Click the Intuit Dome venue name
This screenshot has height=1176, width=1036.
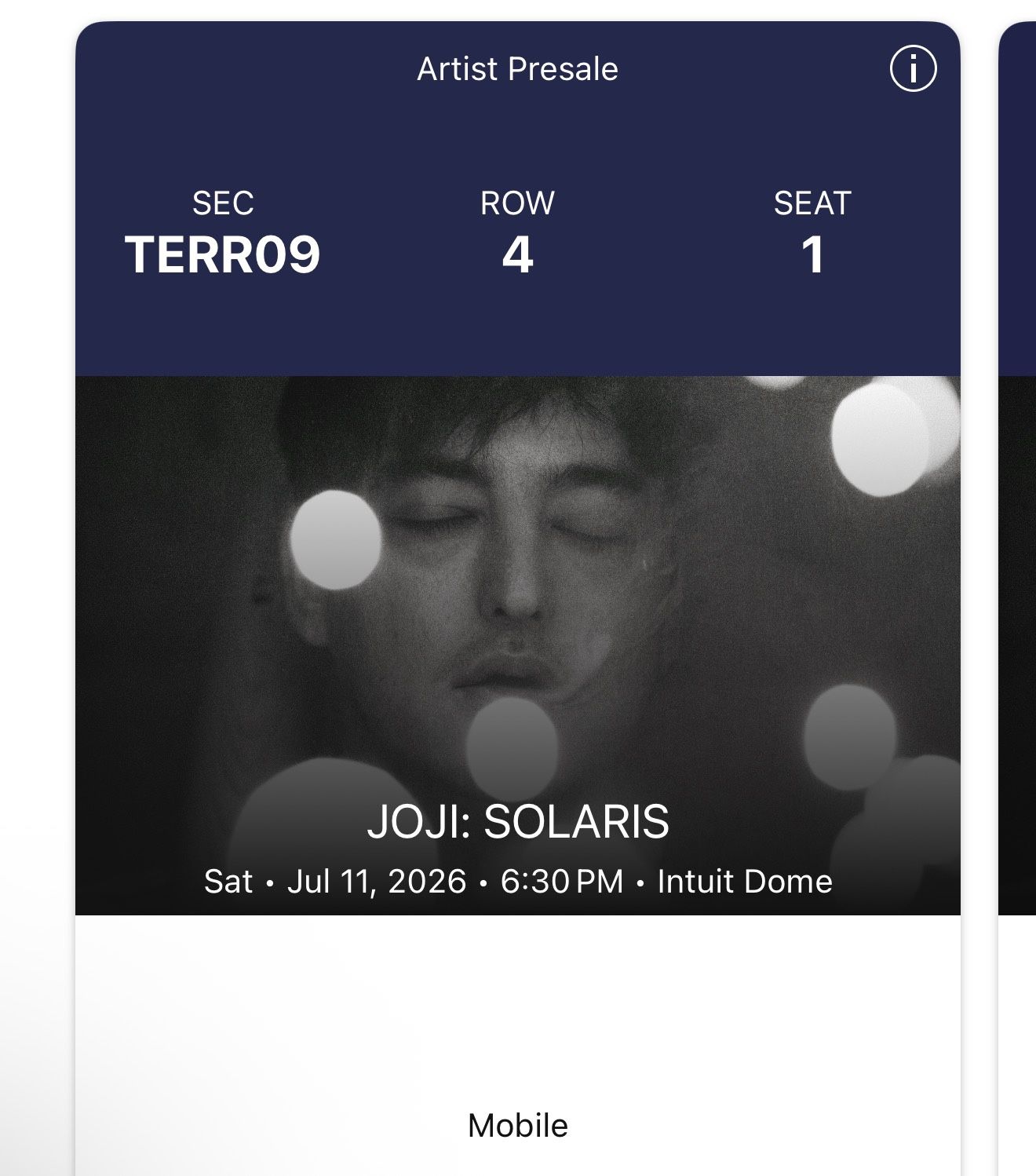(x=744, y=882)
